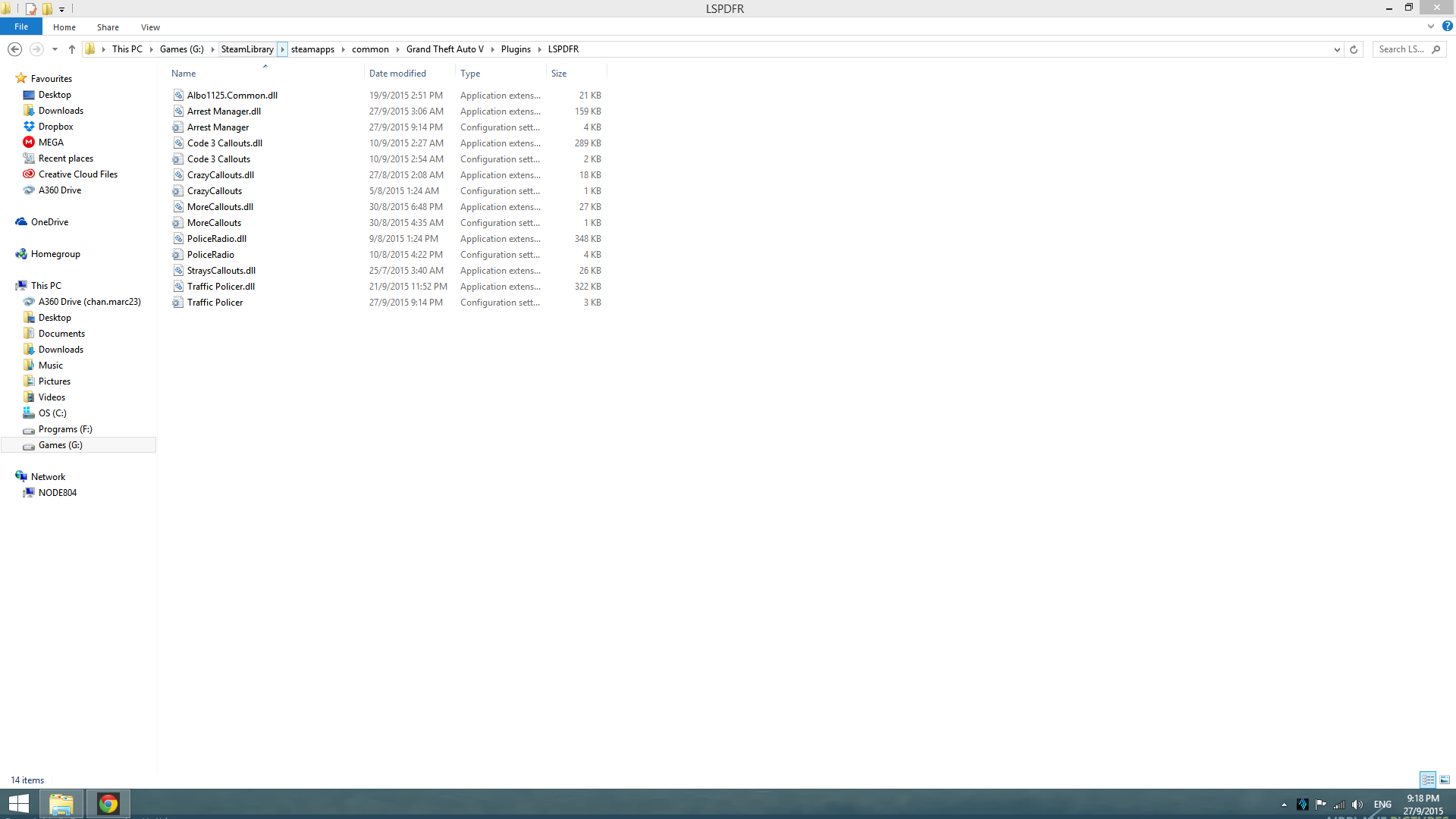Open the recent locations dropdown arrow
The image size is (1456, 819).
pos(55,49)
